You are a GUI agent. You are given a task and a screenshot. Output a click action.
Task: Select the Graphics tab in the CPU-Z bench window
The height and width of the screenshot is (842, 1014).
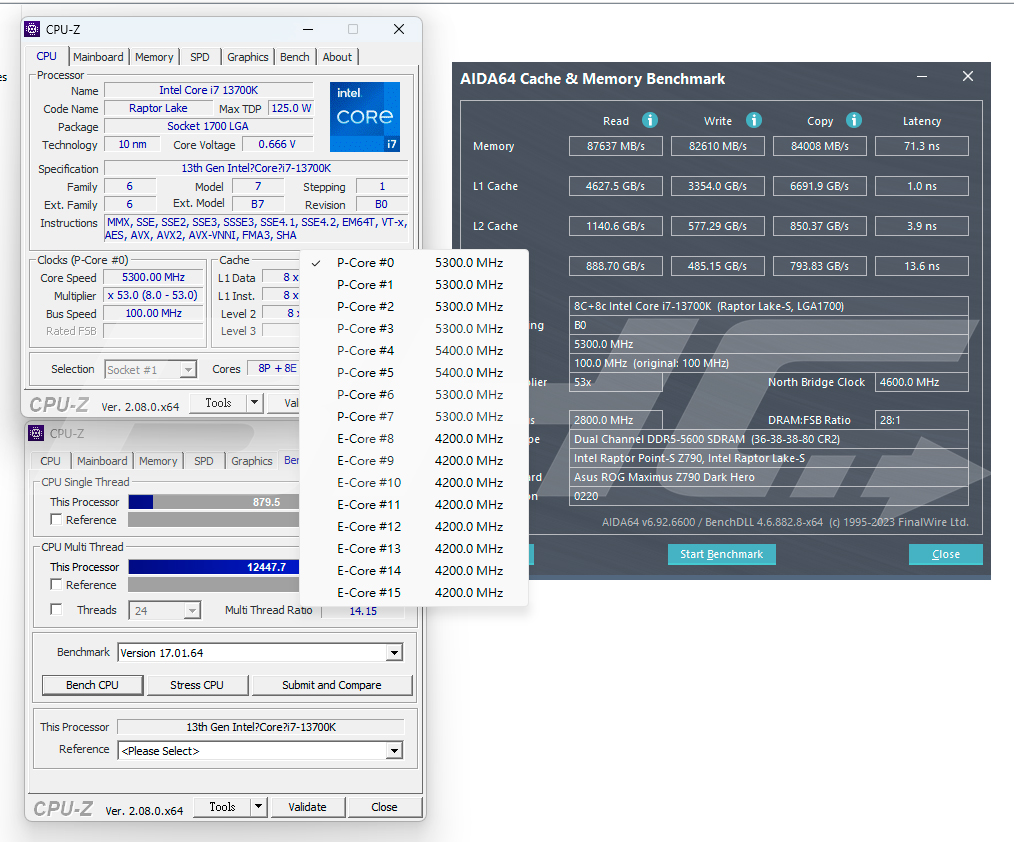coord(252,461)
